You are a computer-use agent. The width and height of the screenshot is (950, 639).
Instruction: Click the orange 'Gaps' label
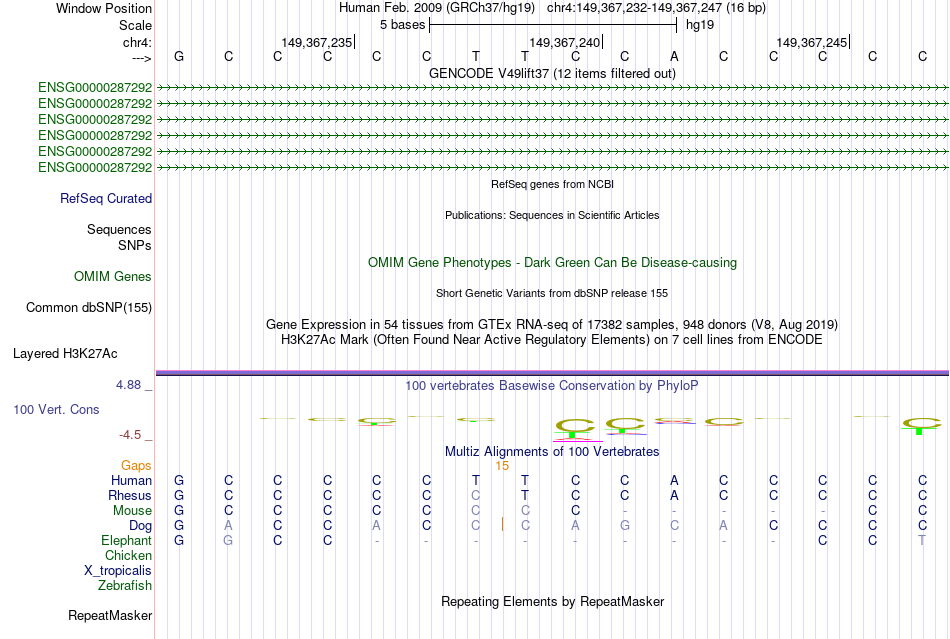136,465
